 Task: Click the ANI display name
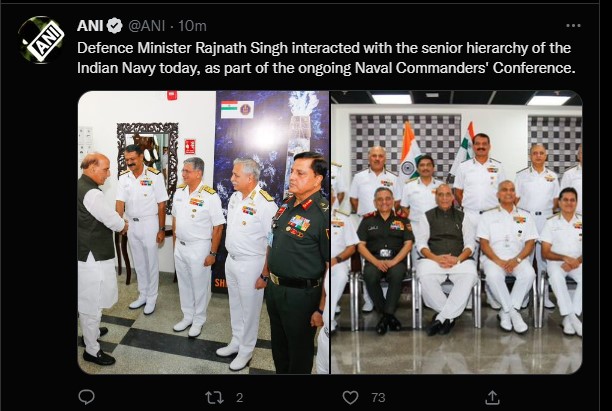pyautogui.click(x=90, y=25)
